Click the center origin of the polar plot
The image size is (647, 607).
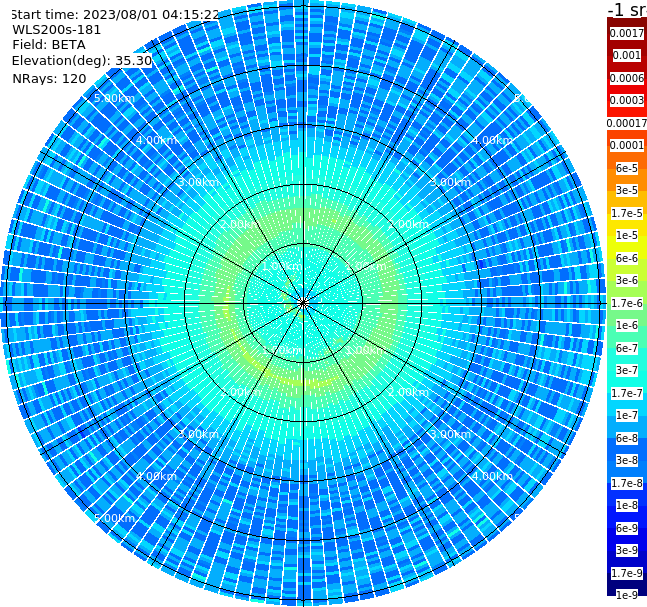(x=303, y=303)
